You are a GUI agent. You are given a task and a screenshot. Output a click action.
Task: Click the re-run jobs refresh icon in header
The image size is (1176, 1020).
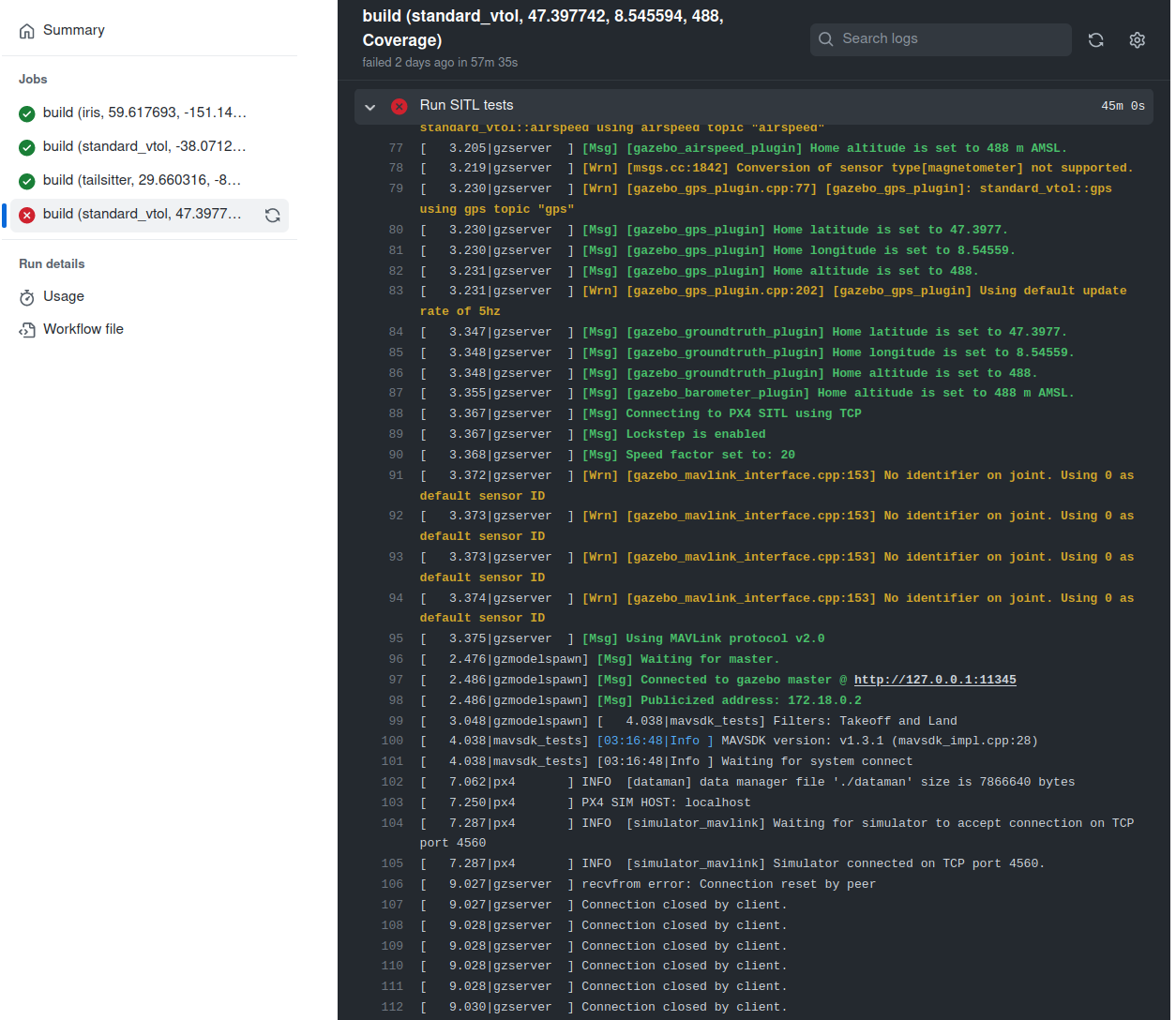click(x=1095, y=39)
